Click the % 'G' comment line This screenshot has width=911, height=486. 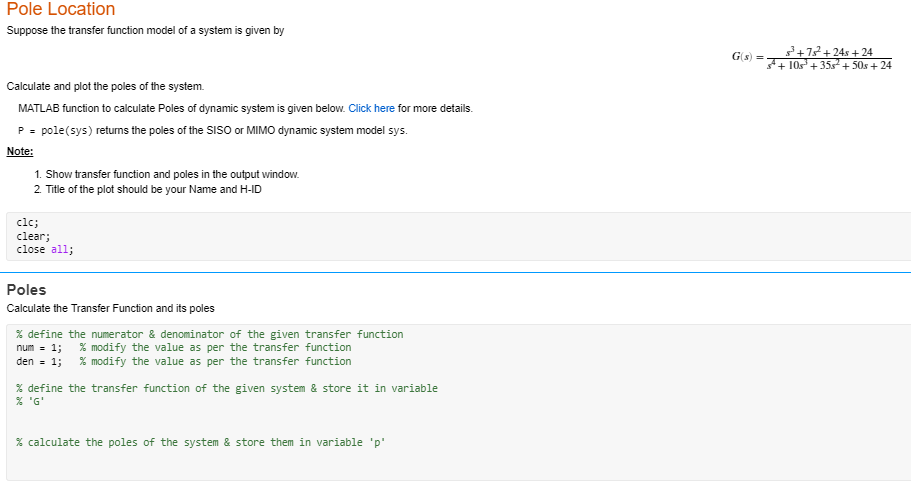[30, 402]
